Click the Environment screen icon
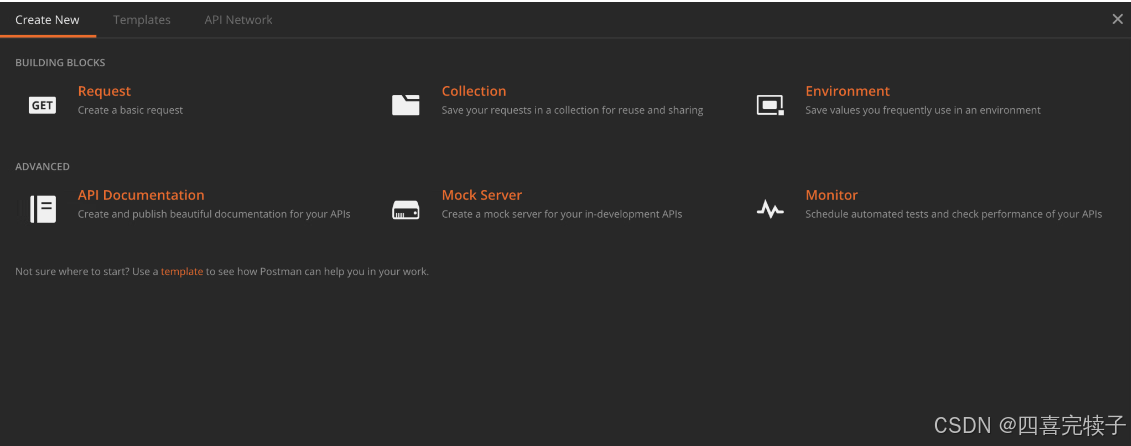Screen dimensions: 1131x446 [770, 105]
